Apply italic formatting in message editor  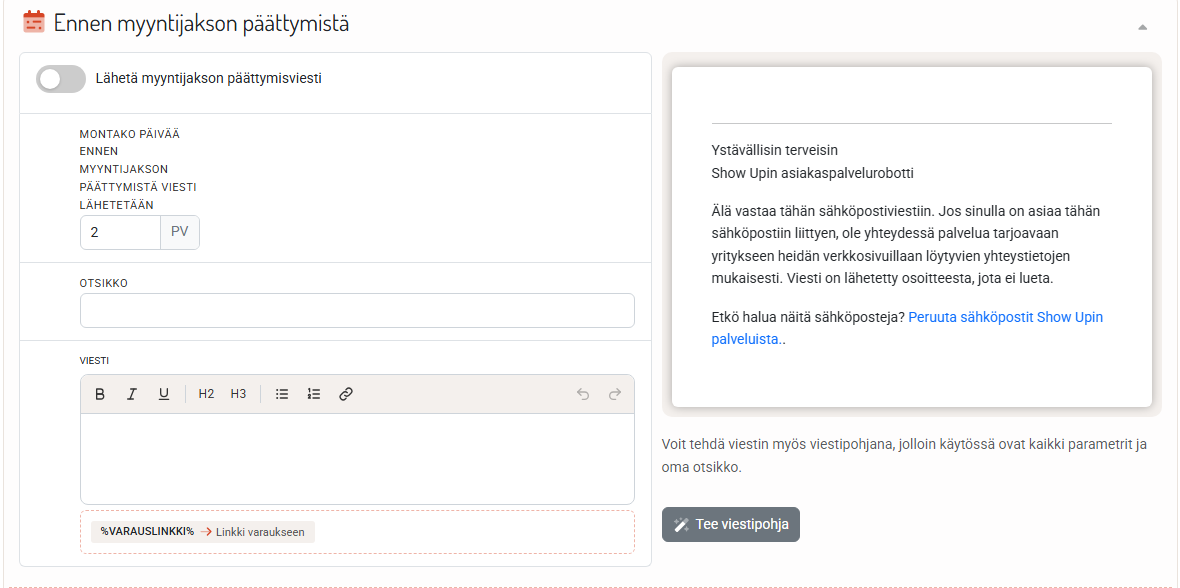[132, 394]
